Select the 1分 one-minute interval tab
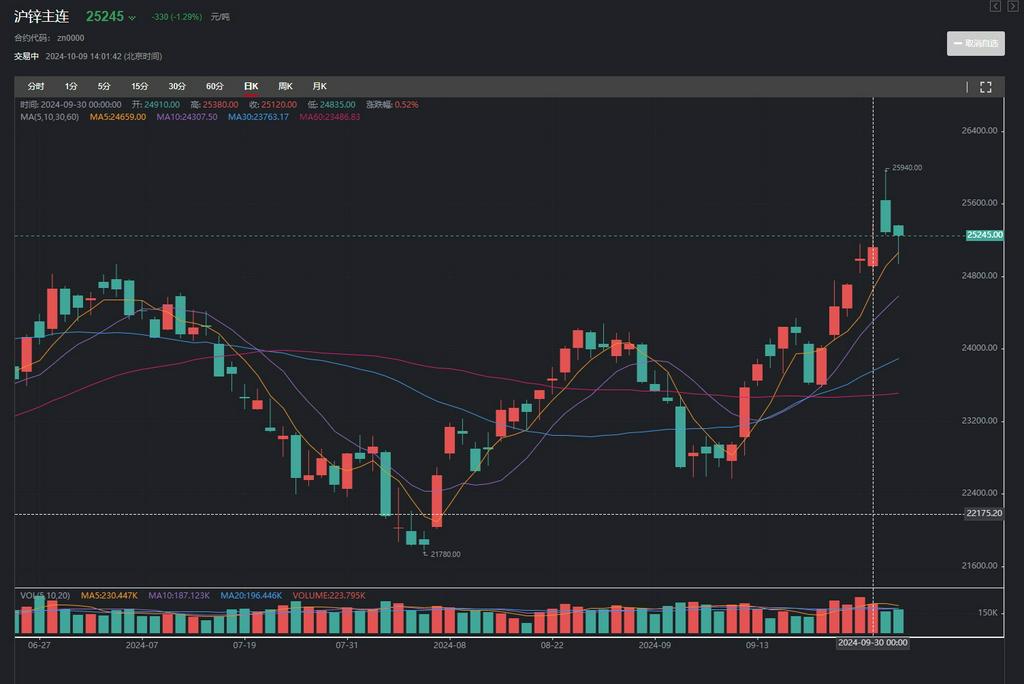 coord(71,87)
